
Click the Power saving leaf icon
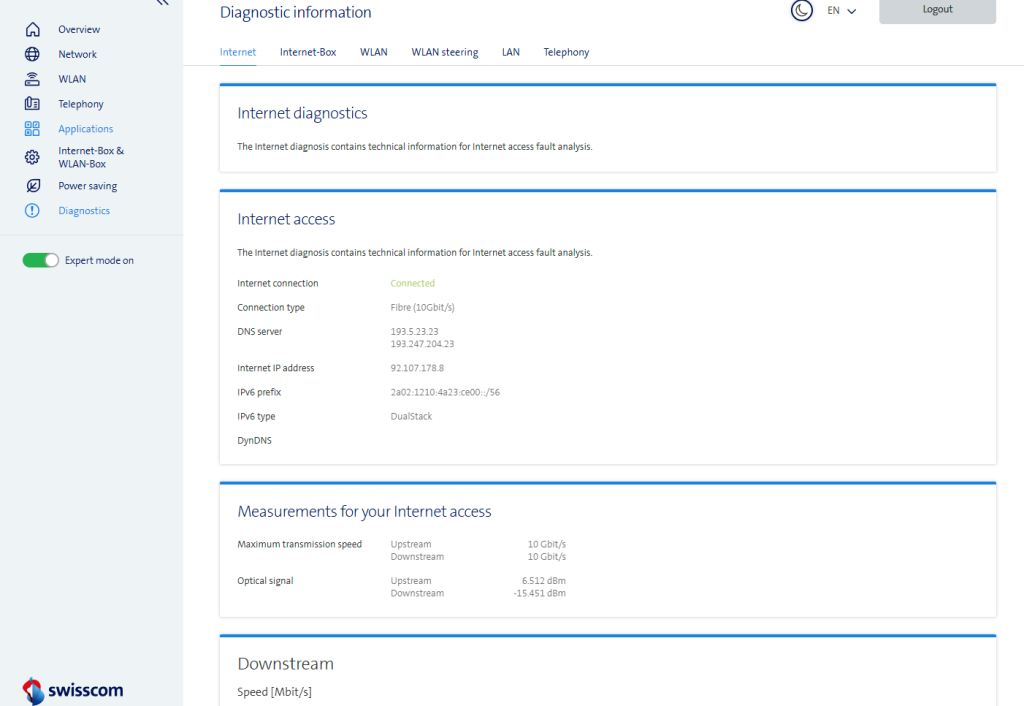point(32,186)
